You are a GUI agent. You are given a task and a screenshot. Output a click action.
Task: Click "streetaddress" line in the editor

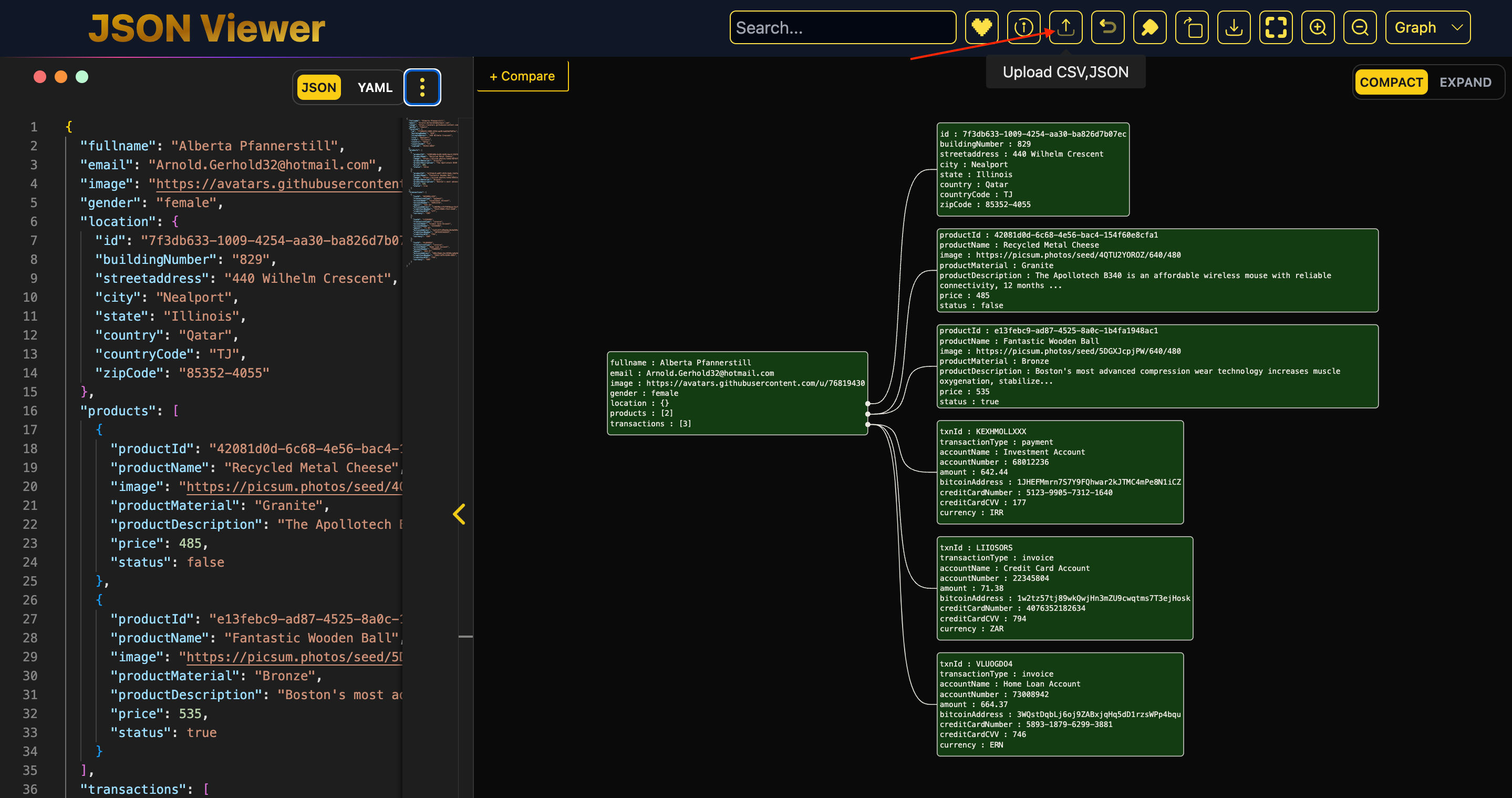click(x=246, y=279)
